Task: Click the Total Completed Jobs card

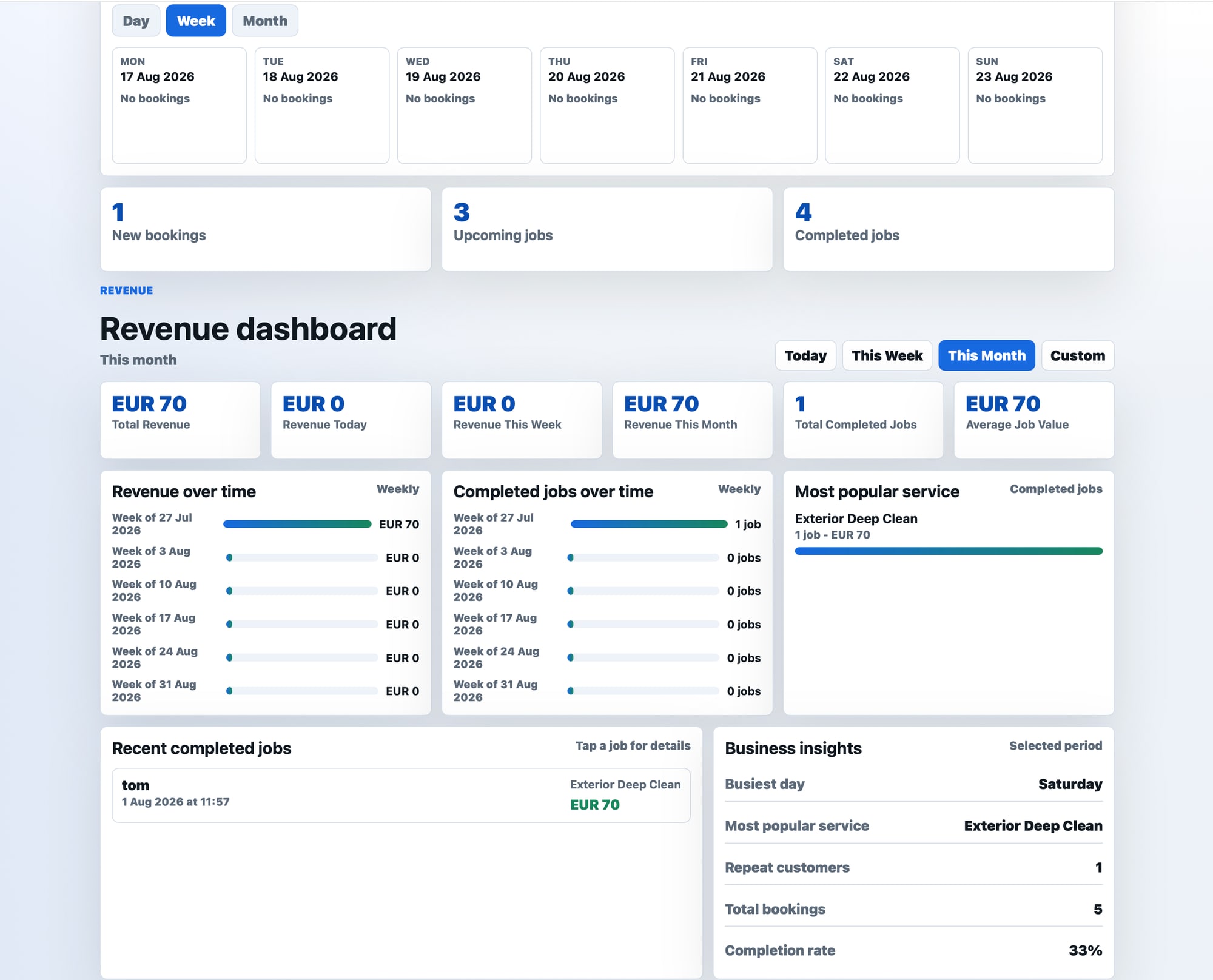Action: pos(863,420)
